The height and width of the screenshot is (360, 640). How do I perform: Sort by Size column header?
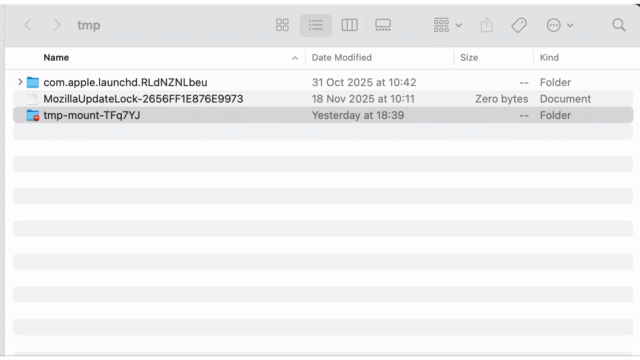point(469,58)
